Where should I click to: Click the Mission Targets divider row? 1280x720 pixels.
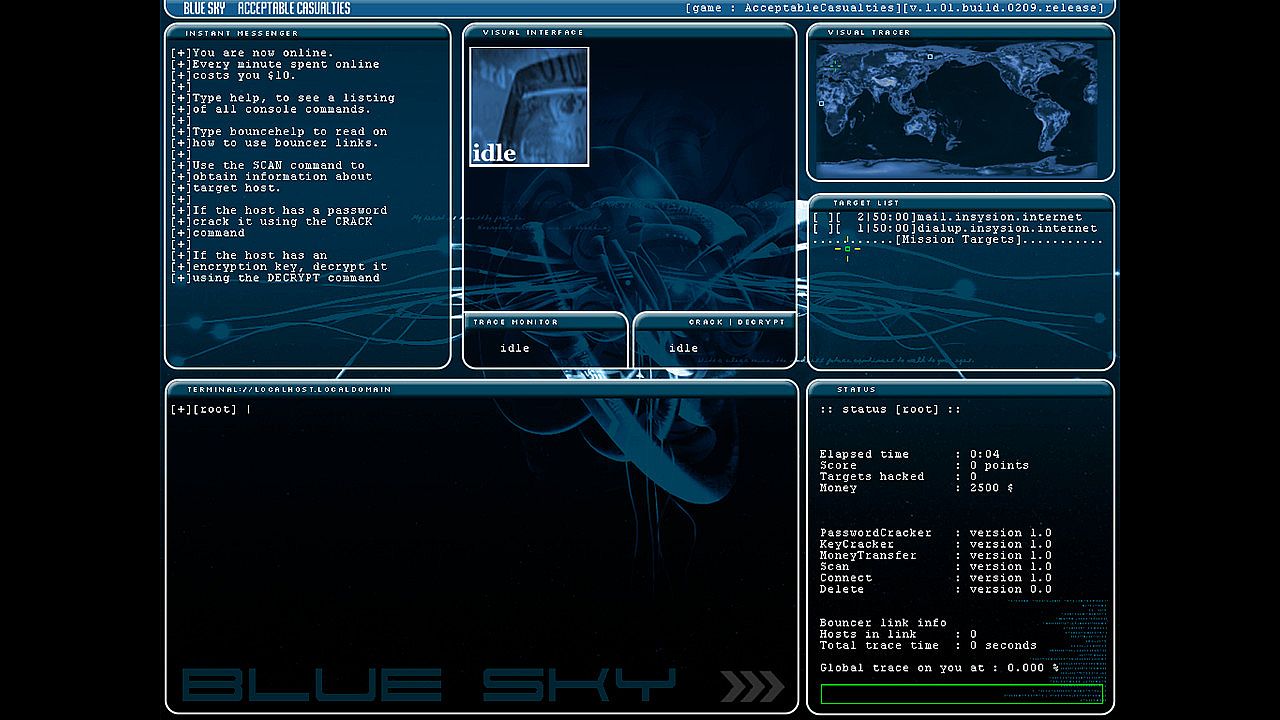tap(958, 240)
